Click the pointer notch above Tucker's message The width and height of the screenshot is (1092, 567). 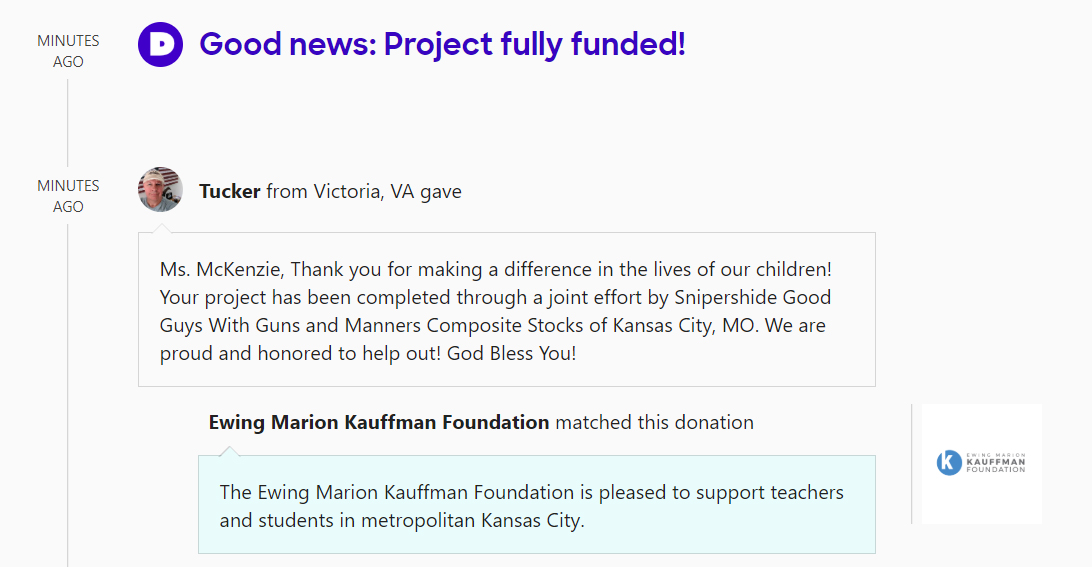coord(160,228)
